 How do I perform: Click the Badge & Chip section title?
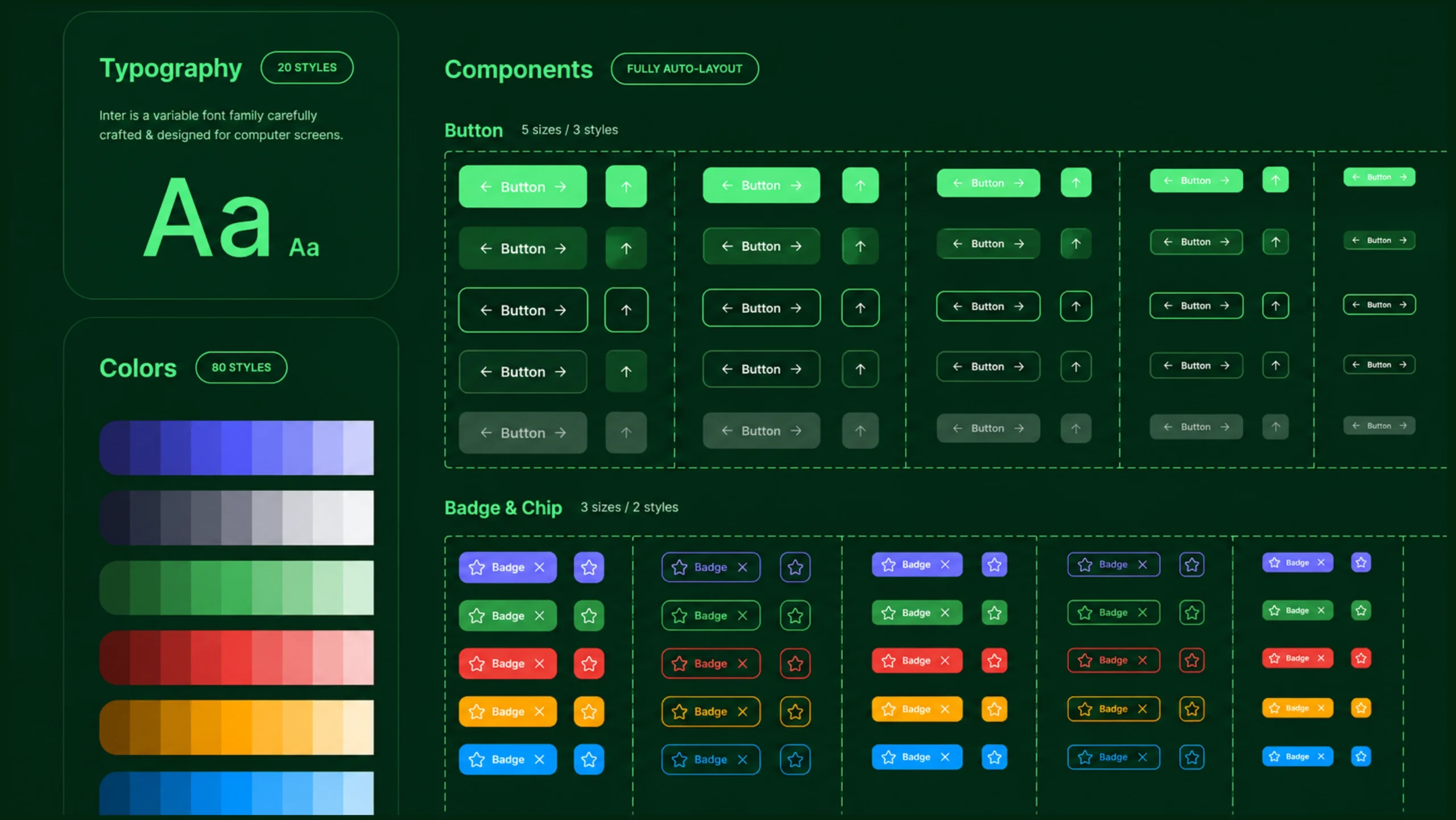pyautogui.click(x=503, y=508)
